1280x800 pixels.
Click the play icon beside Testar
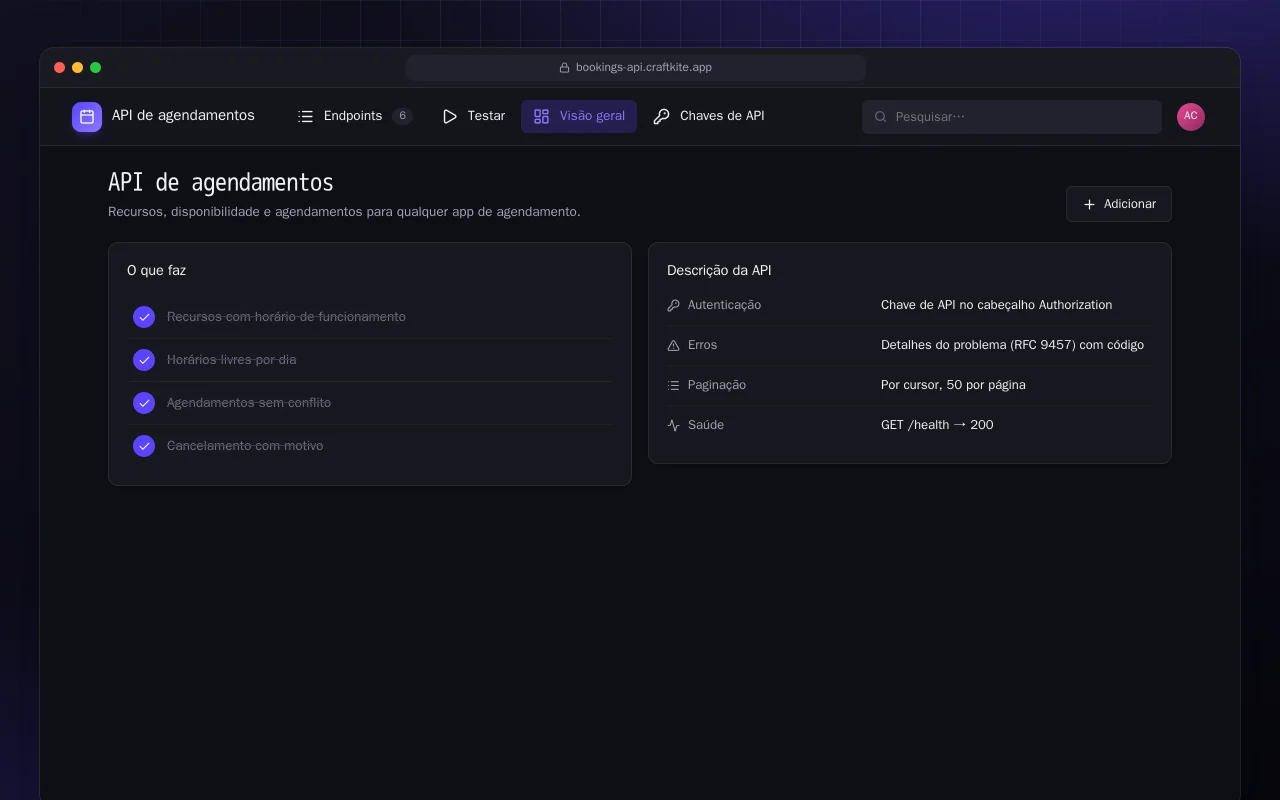pyautogui.click(x=450, y=117)
